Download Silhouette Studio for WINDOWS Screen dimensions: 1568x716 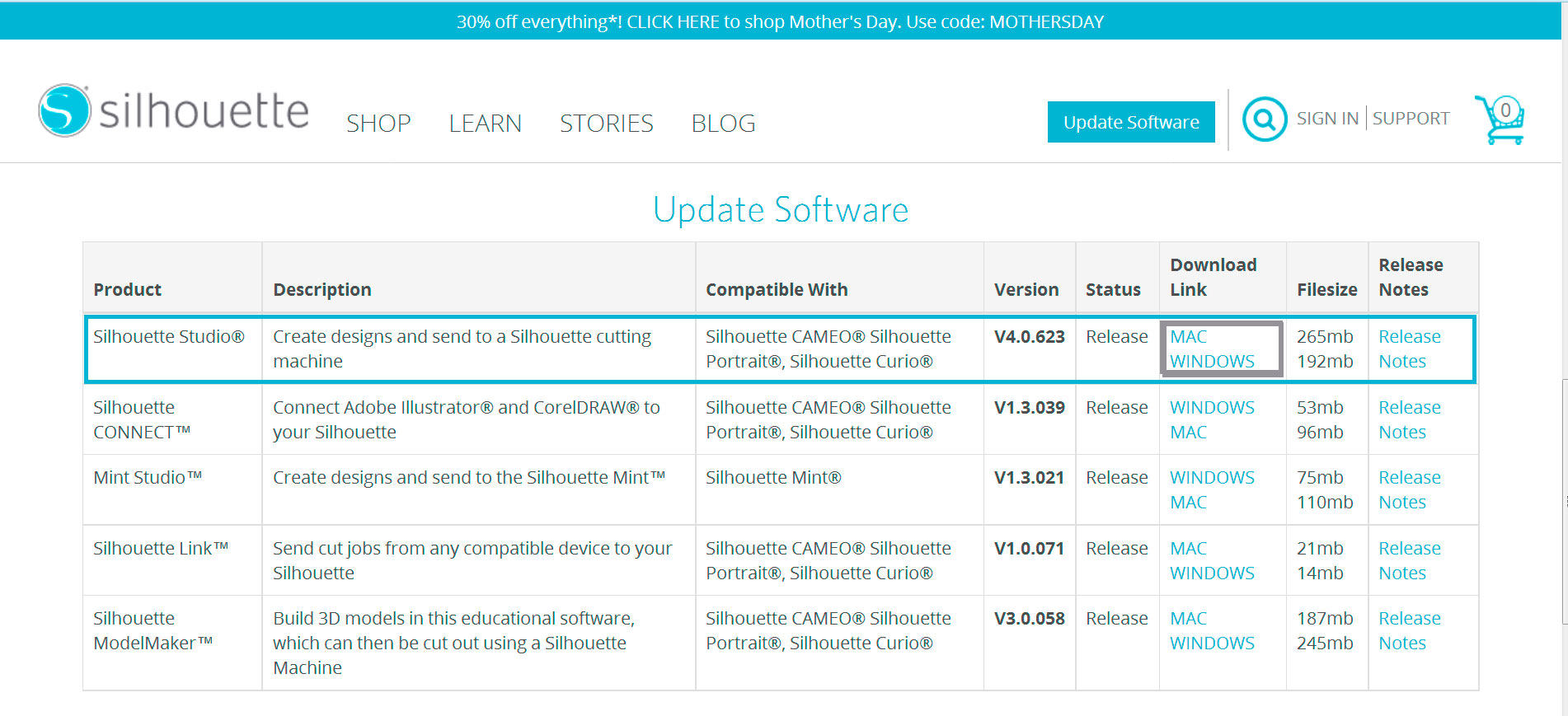1212,362
